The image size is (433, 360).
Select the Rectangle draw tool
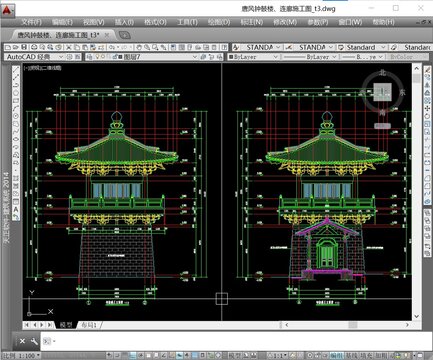coord(16,100)
